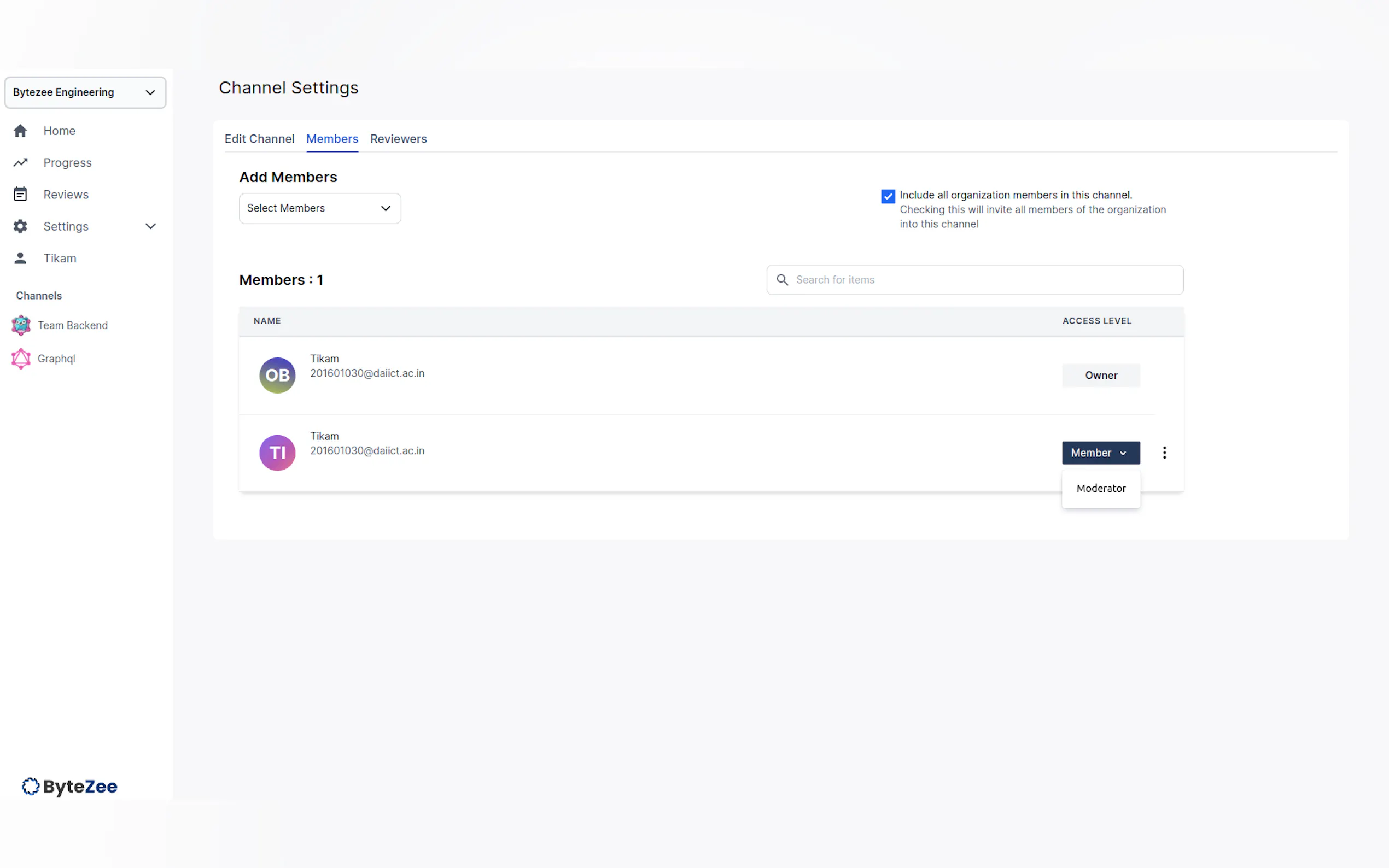The image size is (1389, 868).
Task: Uncheck include all organization members checkbox
Action: (888, 196)
